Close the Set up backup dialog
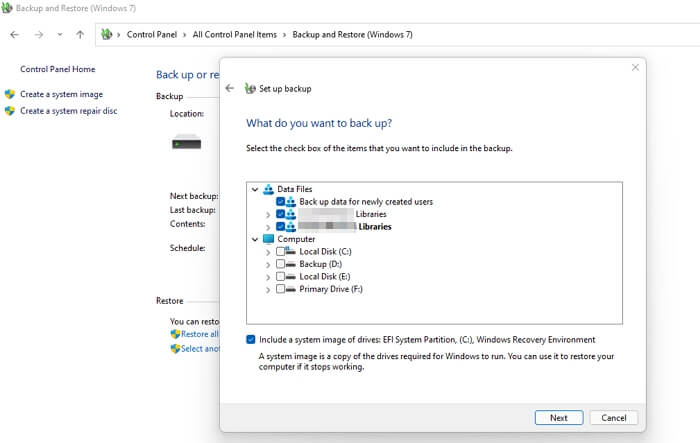700x443 pixels. pyautogui.click(x=635, y=67)
